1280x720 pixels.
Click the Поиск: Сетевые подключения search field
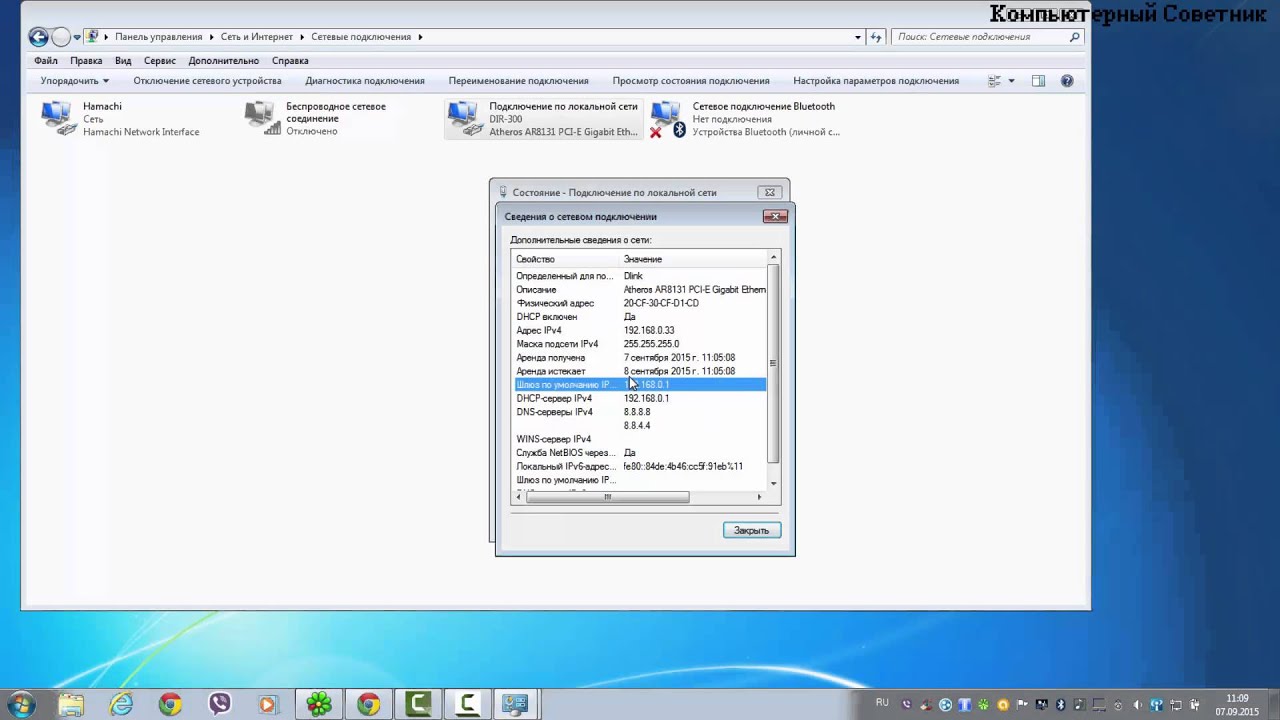click(981, 37)
